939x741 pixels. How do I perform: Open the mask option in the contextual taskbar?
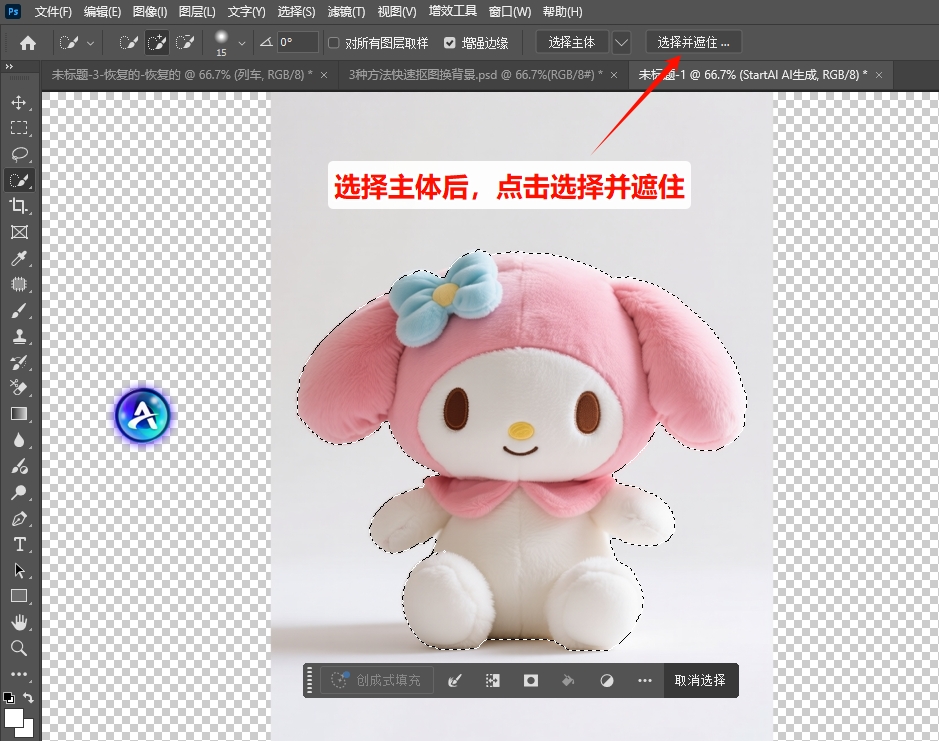530,680
